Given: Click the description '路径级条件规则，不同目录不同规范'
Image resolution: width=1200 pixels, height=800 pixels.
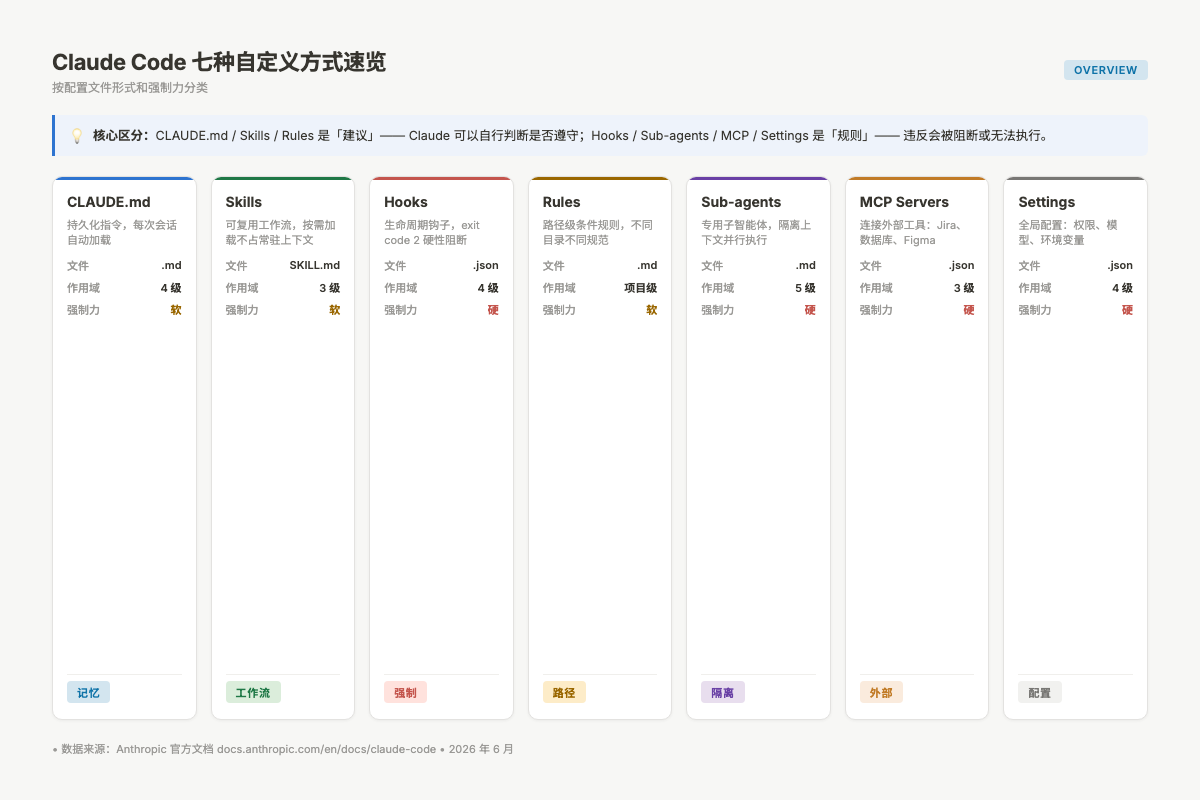Looking at the screenshot, I should pyautogui.click(x=598, y=233).
